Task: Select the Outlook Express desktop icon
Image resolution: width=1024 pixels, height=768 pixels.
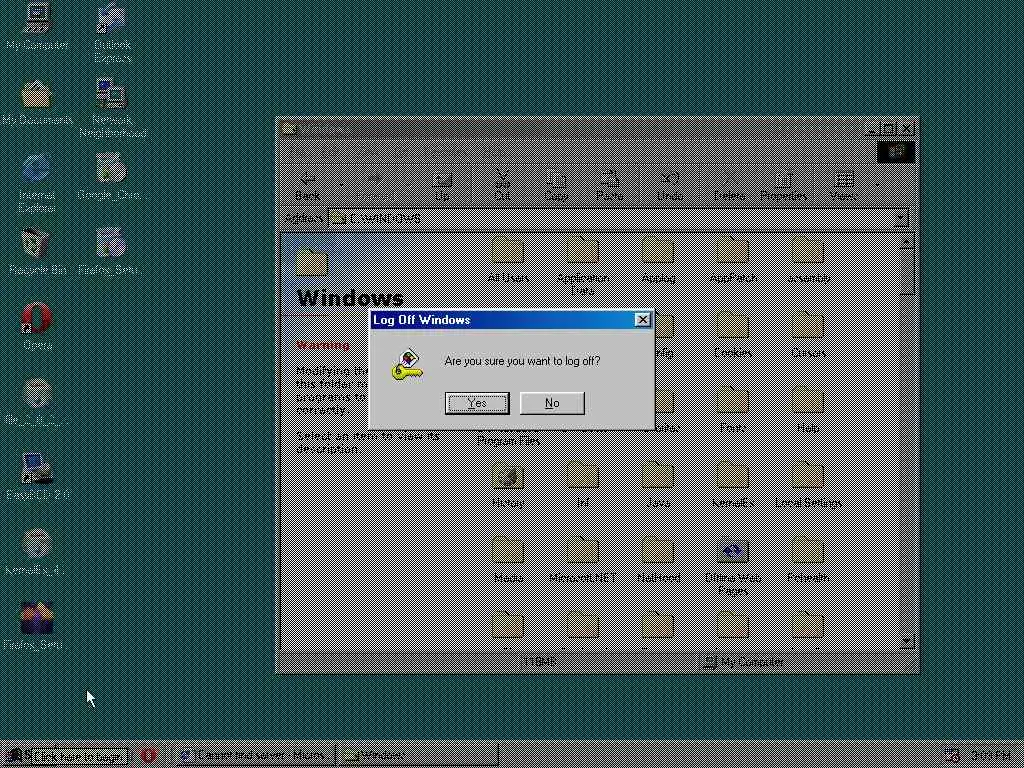Action: click(x=112, y=33)
